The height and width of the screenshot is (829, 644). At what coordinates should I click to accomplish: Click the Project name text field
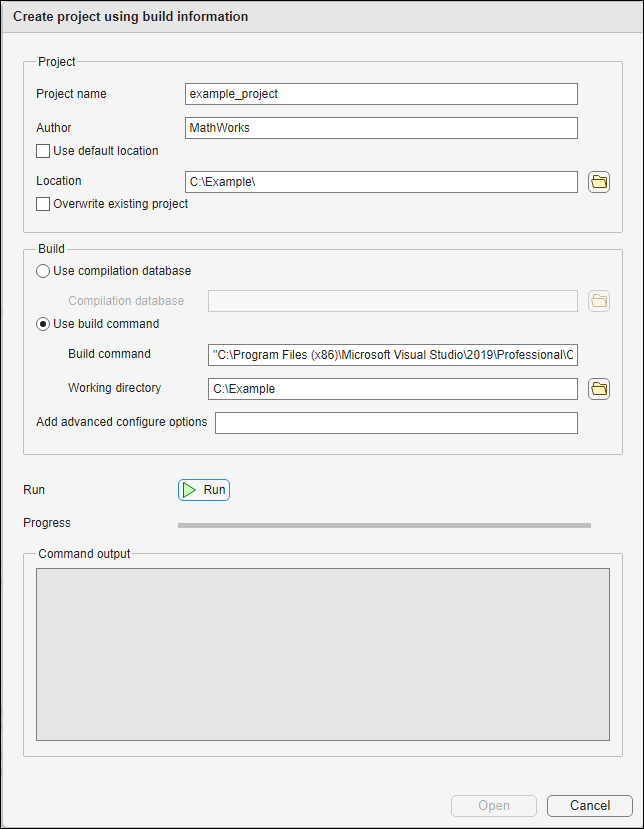coord(381,94)
